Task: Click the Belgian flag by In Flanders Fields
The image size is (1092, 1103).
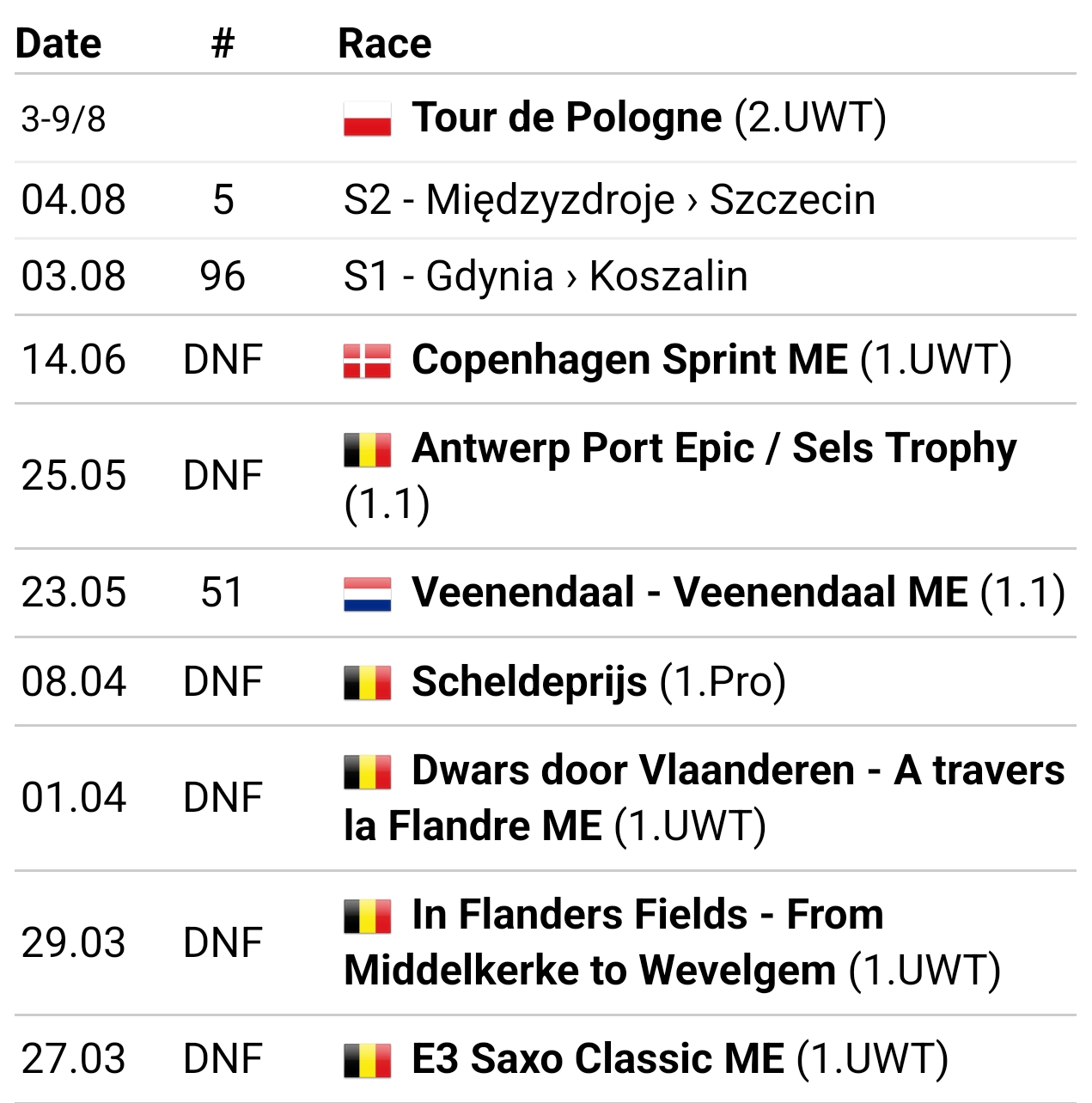Action: pyautogui.click(x=367, y=916)
